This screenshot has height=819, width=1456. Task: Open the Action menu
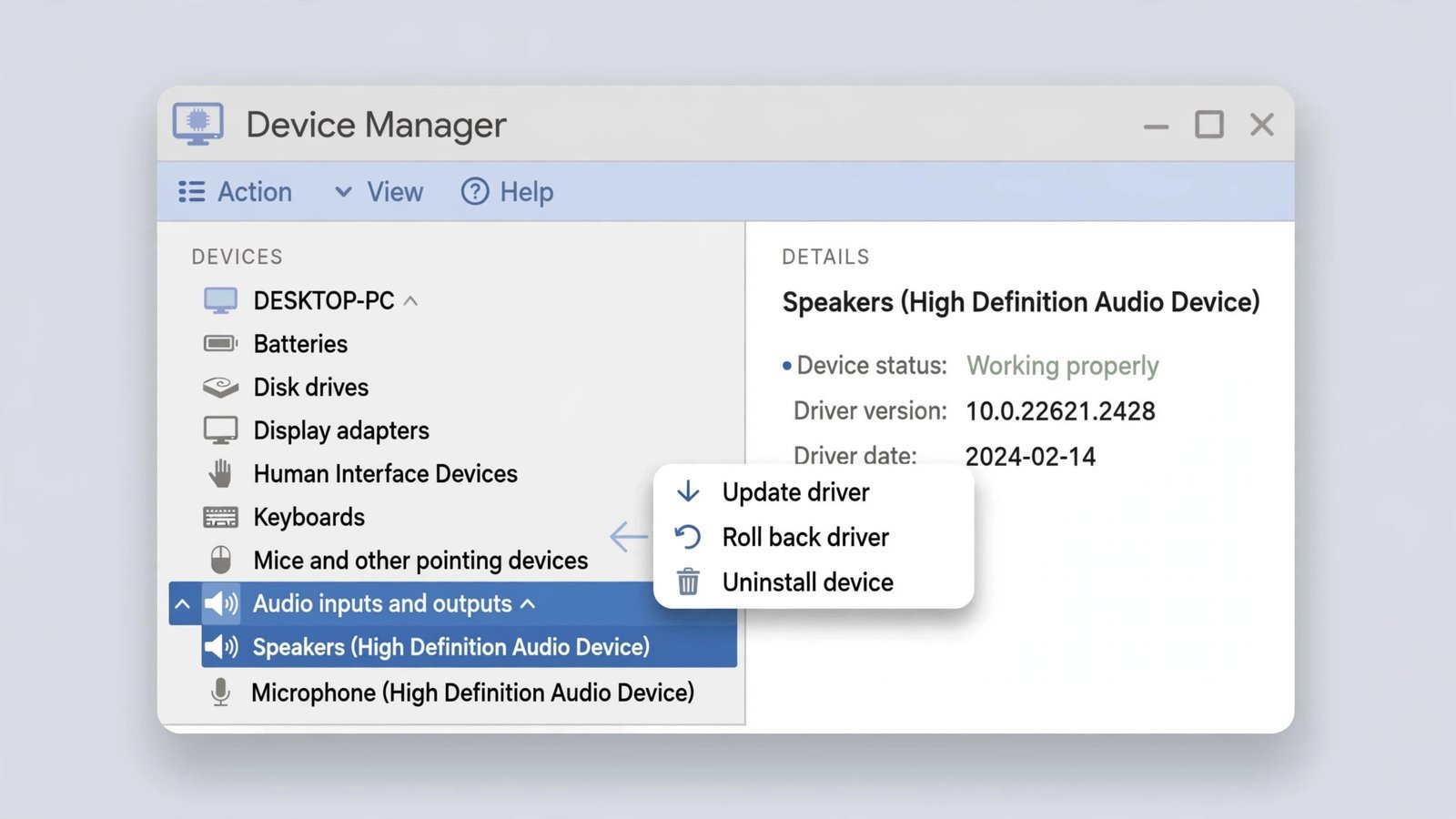[235, 191]
